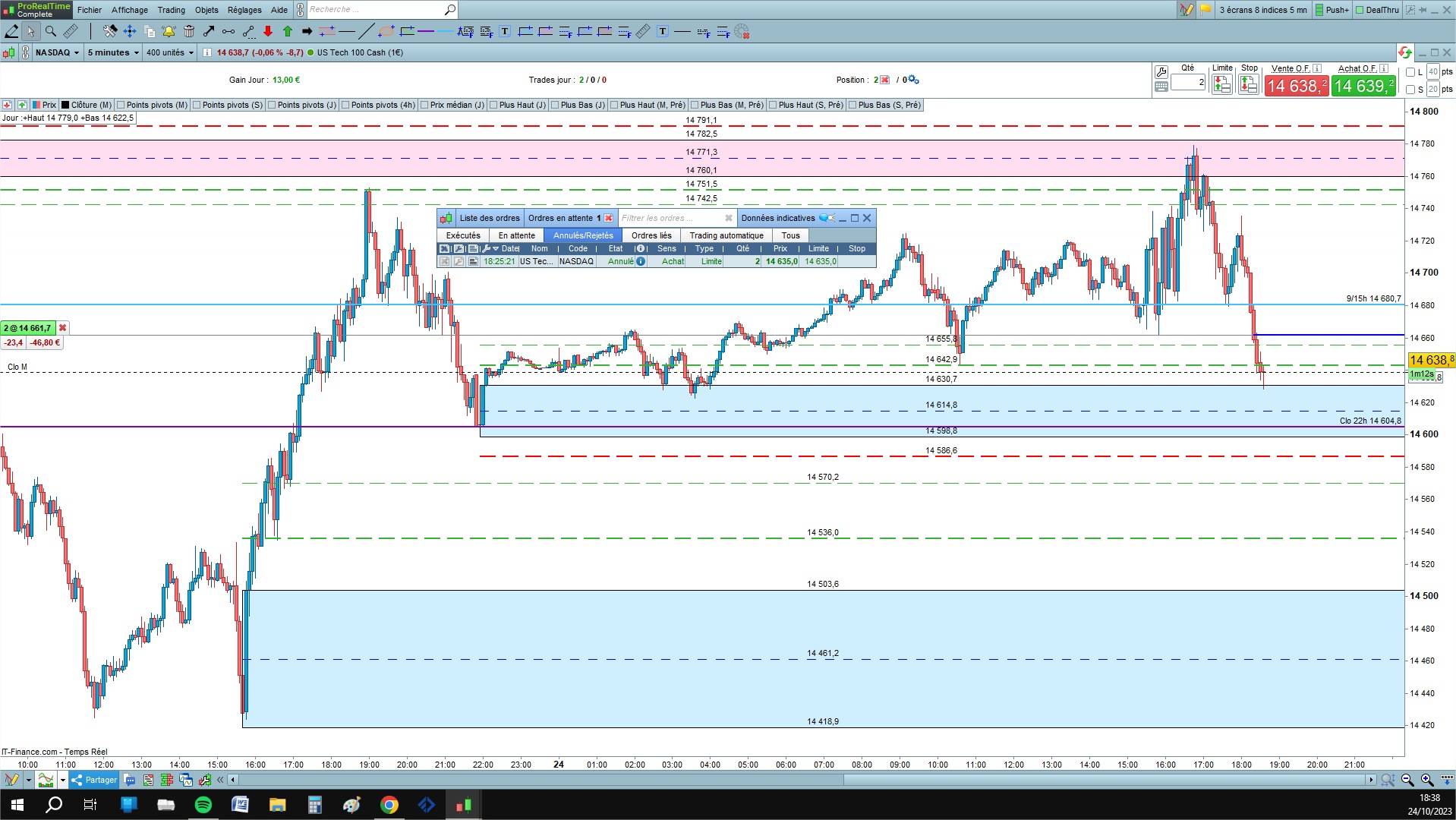Click the alert bell icon
The image size is (1456, 820).
(x=169, y=31)
